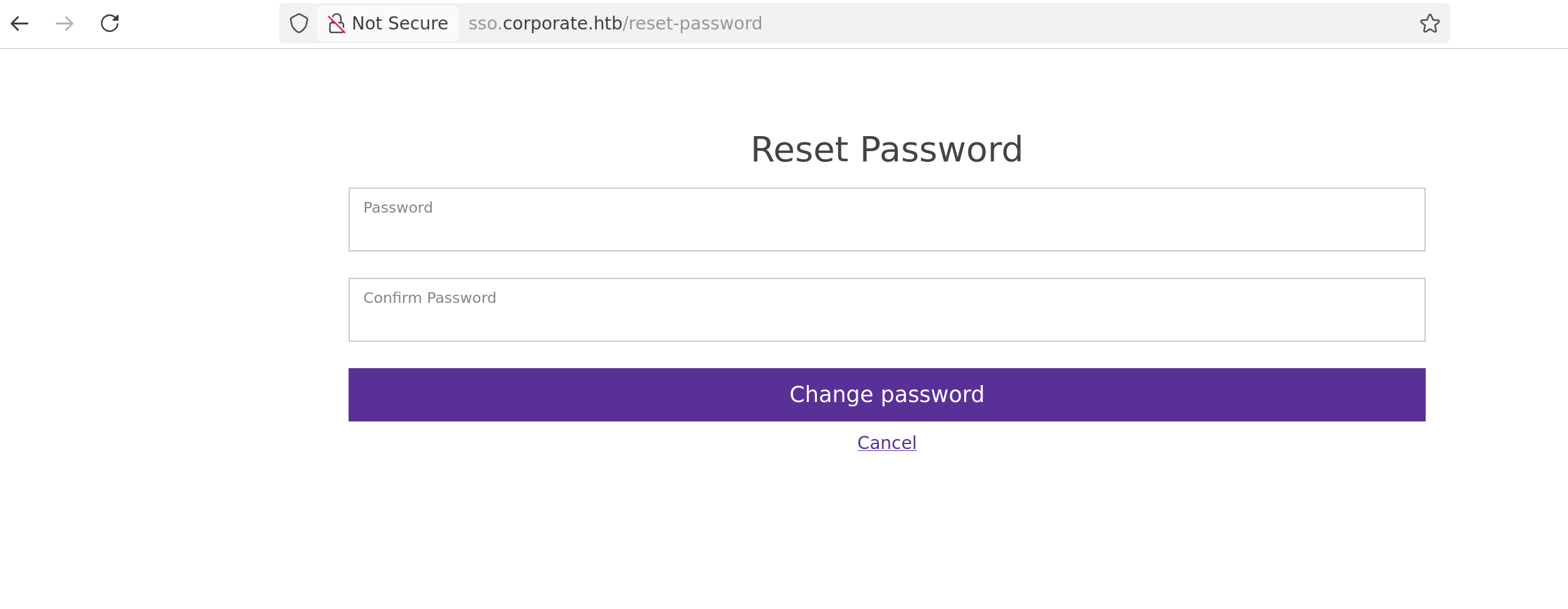The image size is (1568, 609).
Task: Bookmark this page with the star
Action: 1429,24
